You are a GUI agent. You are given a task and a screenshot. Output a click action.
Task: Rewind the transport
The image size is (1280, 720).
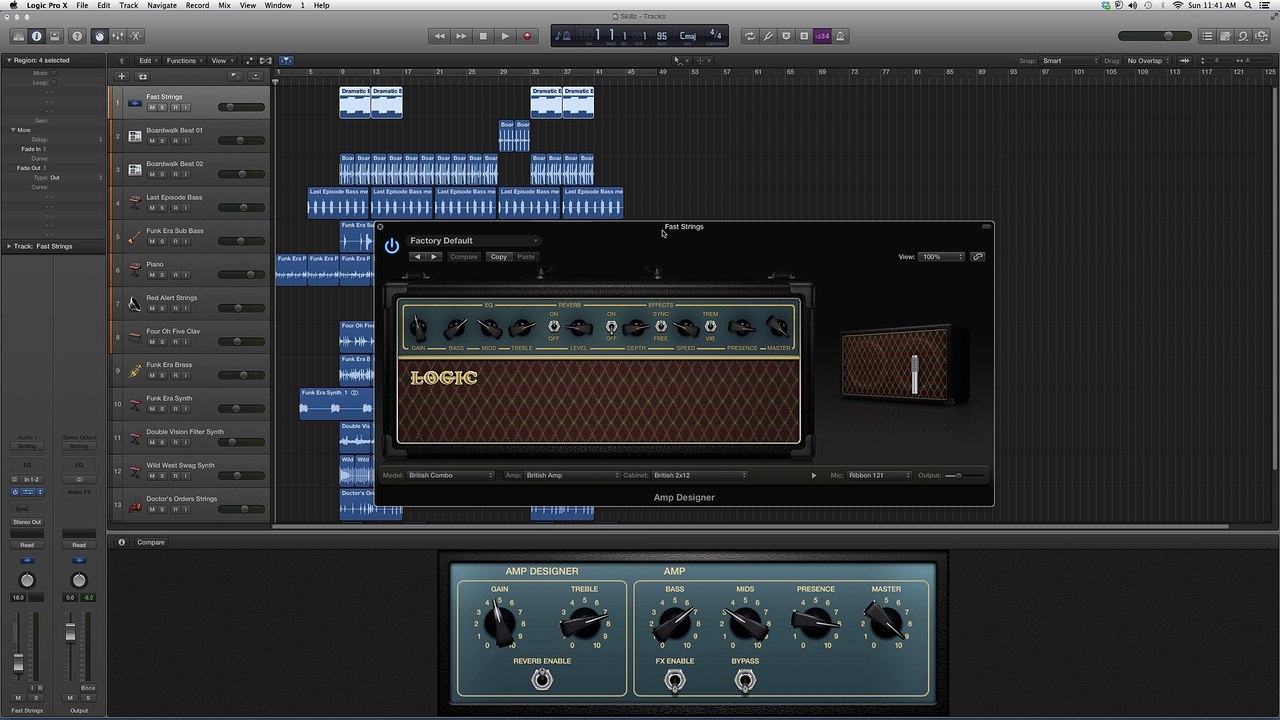click(439, 36)
